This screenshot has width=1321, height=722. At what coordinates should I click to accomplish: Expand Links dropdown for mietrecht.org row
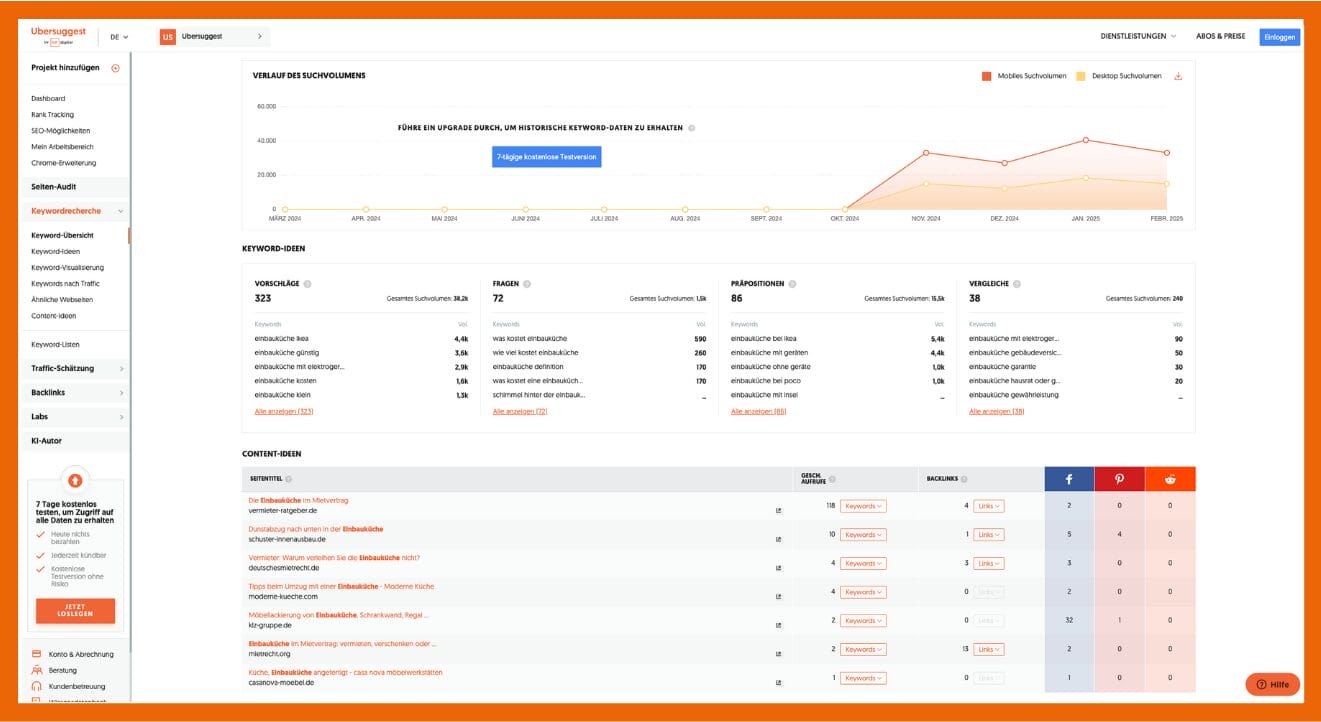[x=988, y=649]
